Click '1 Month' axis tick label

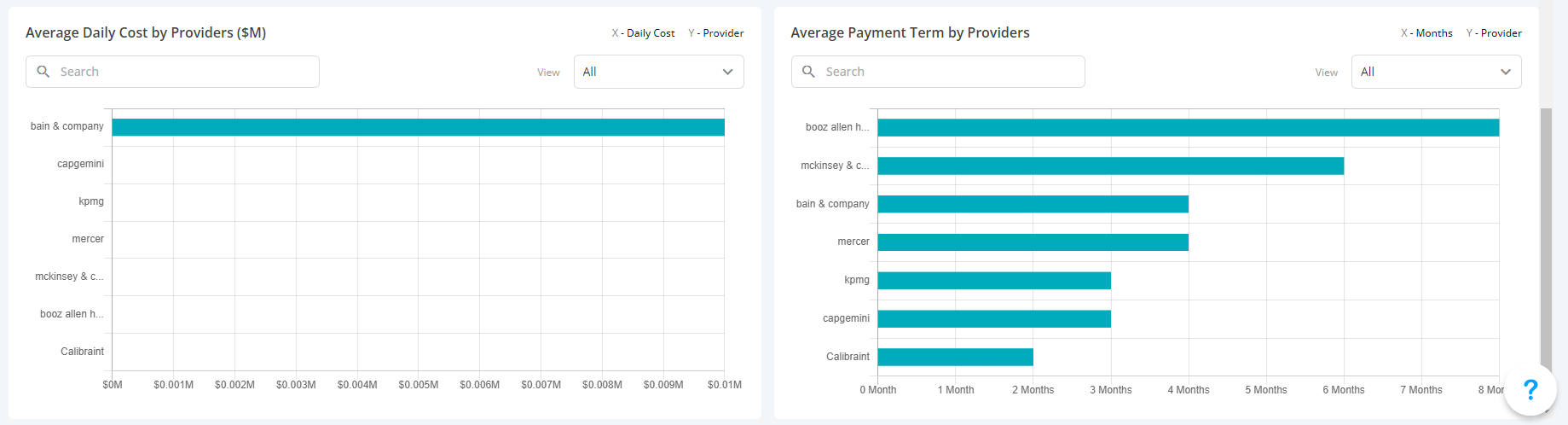tap(956, 390)
